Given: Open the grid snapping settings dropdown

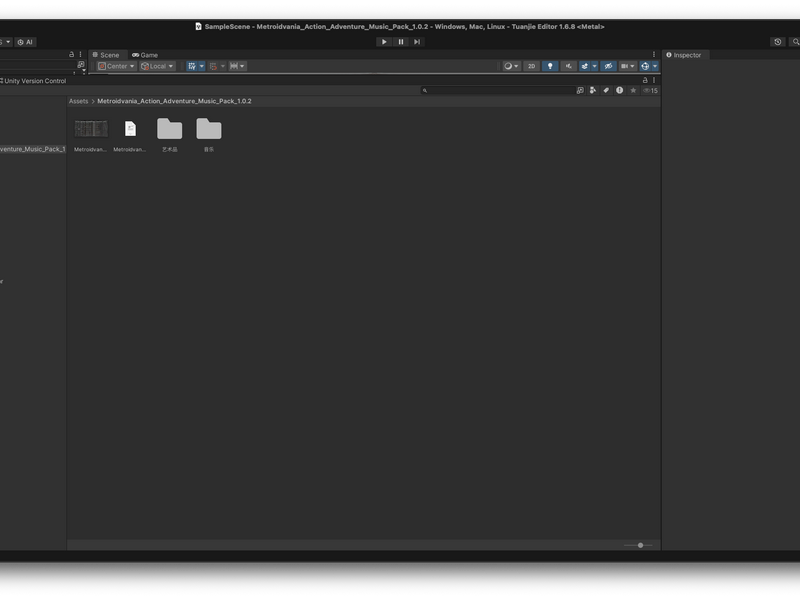Looking at the screenshot, I should 237,66.
